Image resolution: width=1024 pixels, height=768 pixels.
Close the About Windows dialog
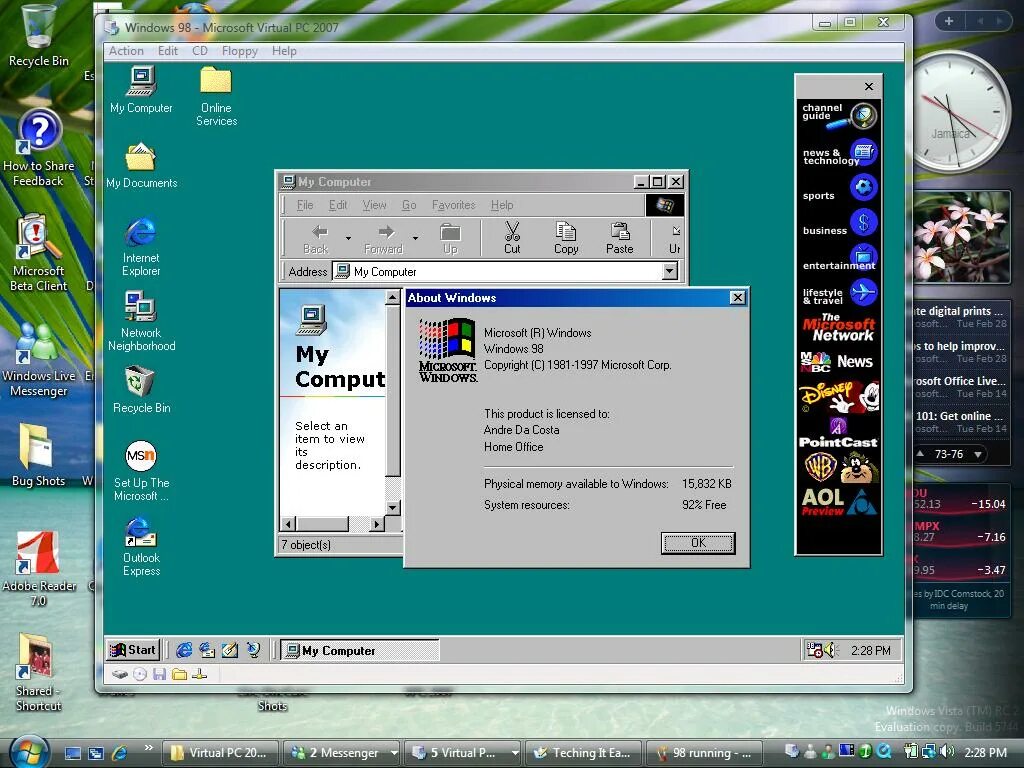click(737, 298)
